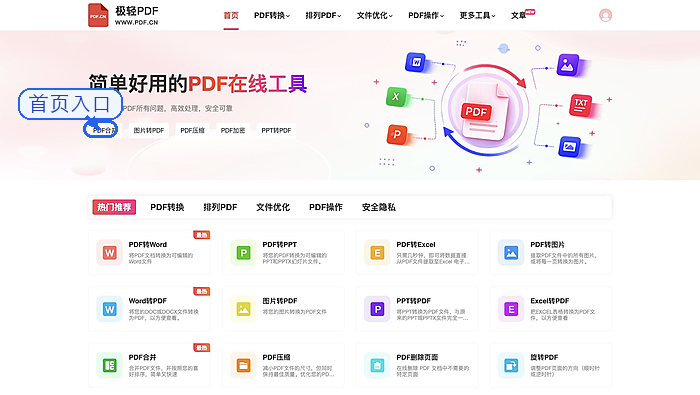700x395 pixels.
Task: Expand the PDF转换 navigation dropdown
Action: point(272,16)
